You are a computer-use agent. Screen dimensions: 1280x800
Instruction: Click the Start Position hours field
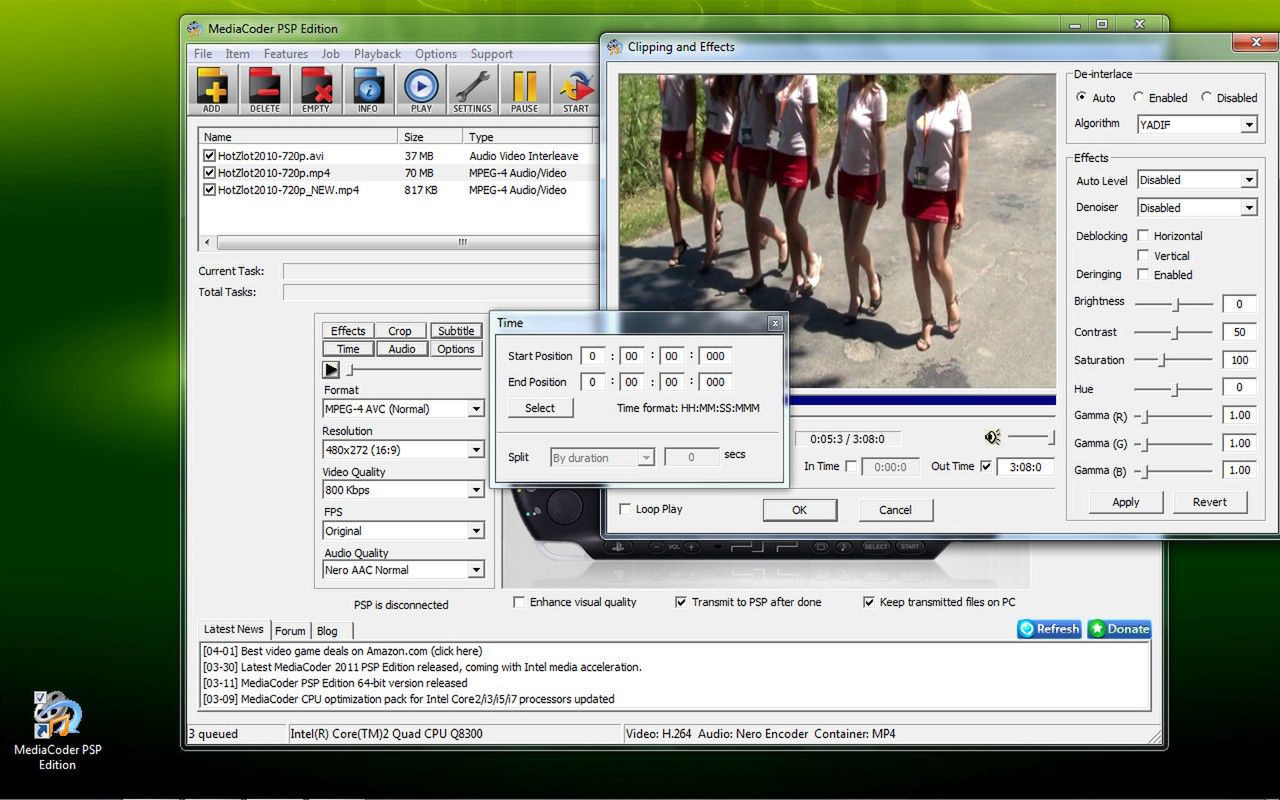point(593,356)
